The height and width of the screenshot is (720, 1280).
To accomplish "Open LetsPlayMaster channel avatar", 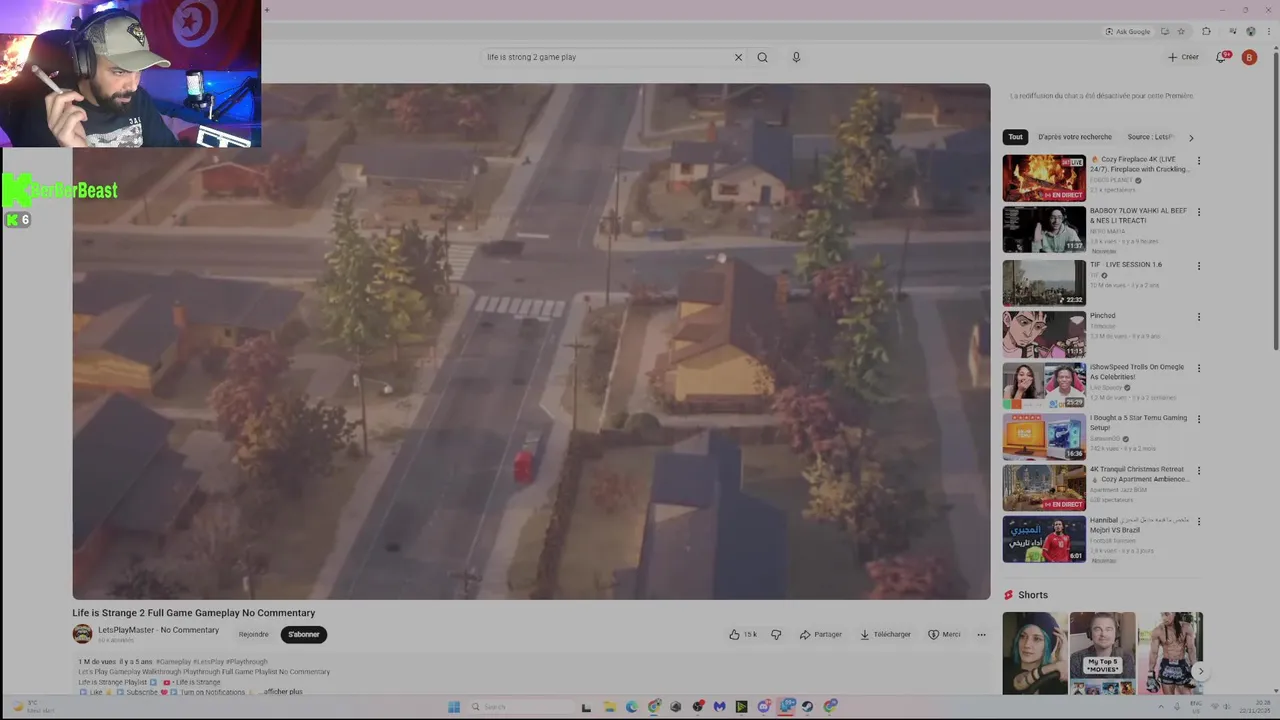I will pyautogui.click(x=82, y=634).
